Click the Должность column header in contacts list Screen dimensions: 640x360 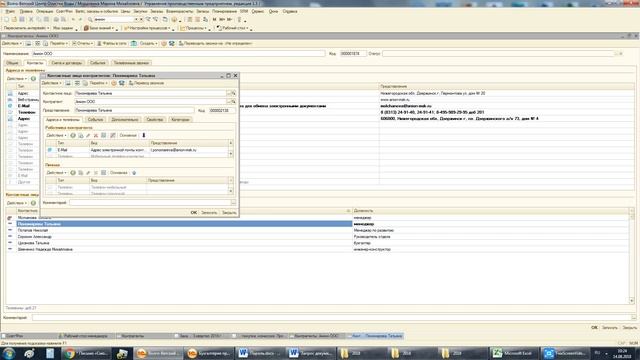[490, 211]
